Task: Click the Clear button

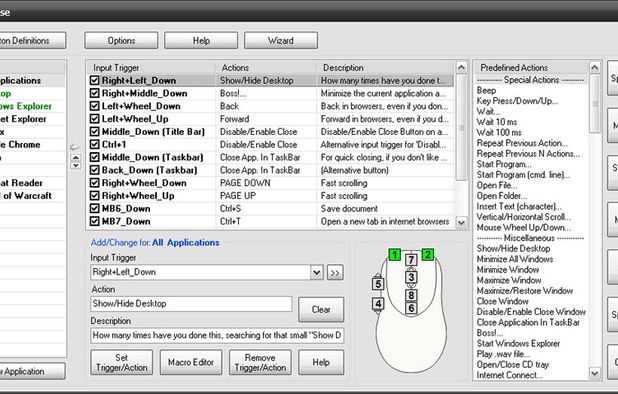Action: point(321,310)
